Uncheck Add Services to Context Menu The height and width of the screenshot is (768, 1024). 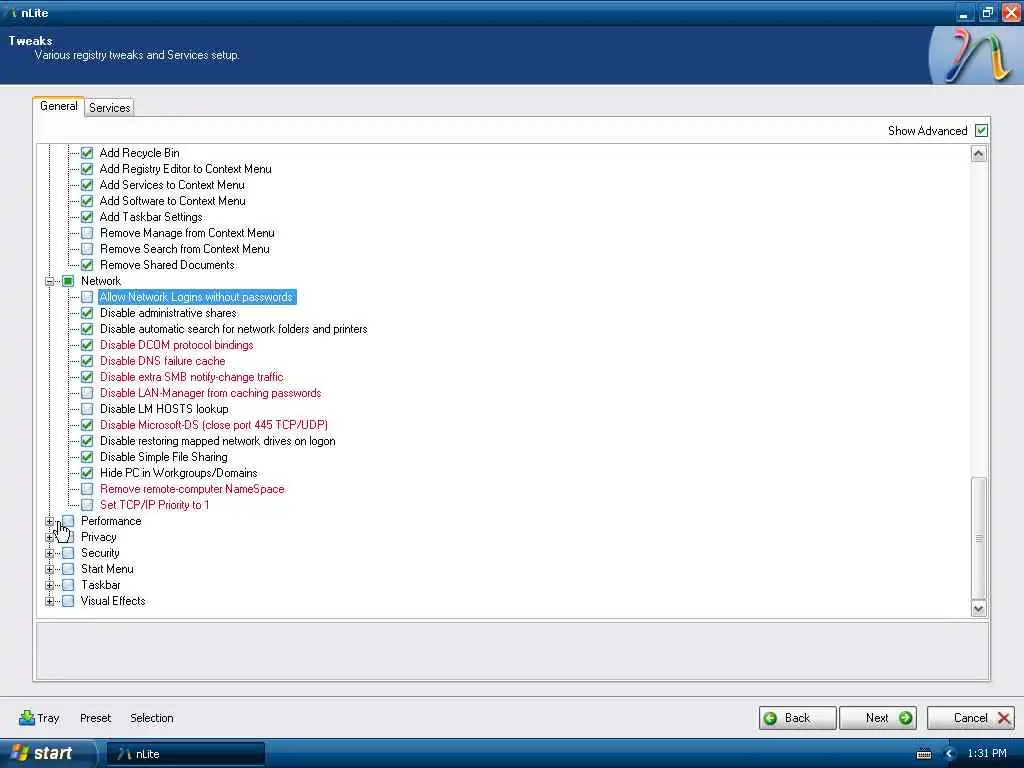87,185
